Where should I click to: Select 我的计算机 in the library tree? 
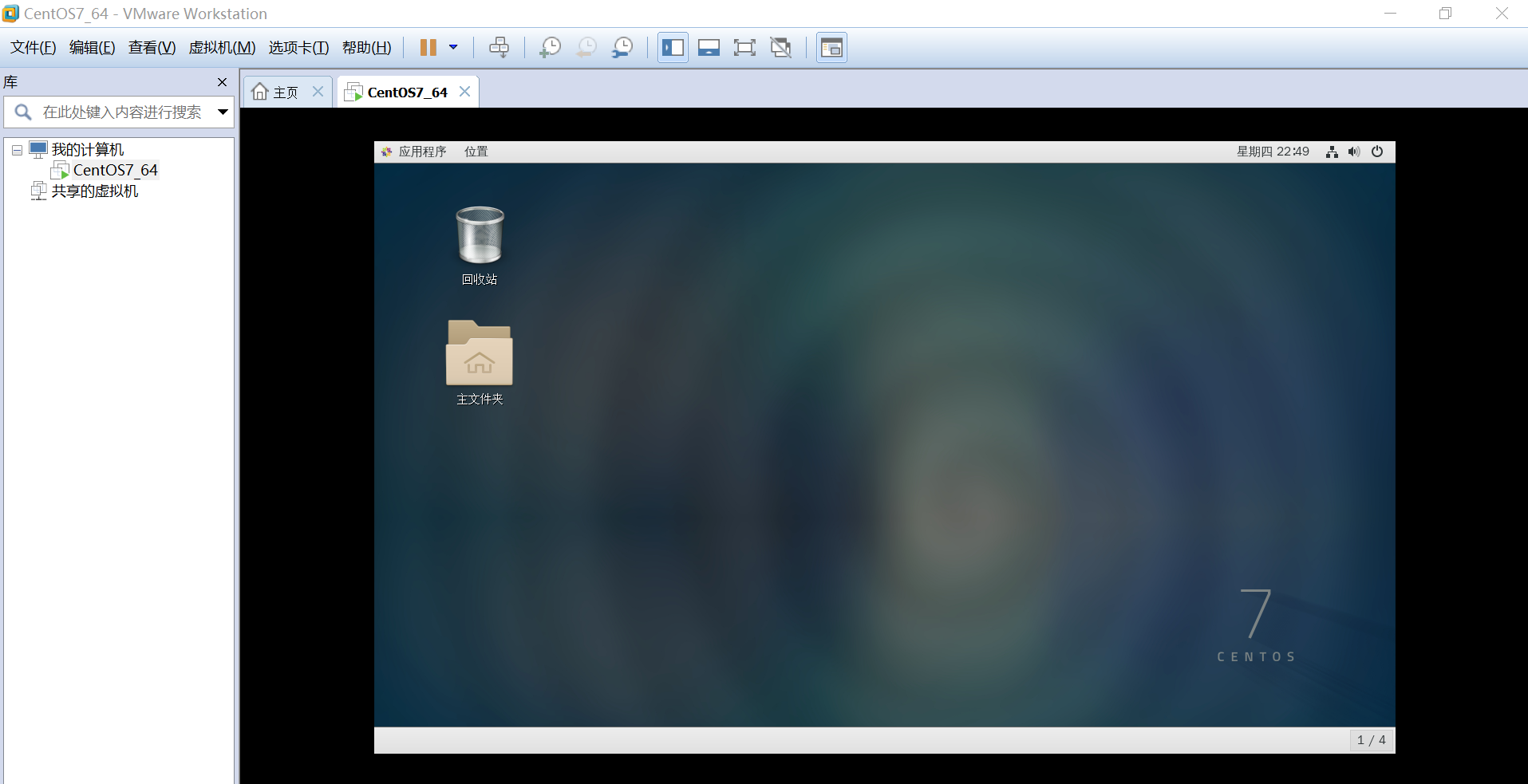click(x=88, y=150)
